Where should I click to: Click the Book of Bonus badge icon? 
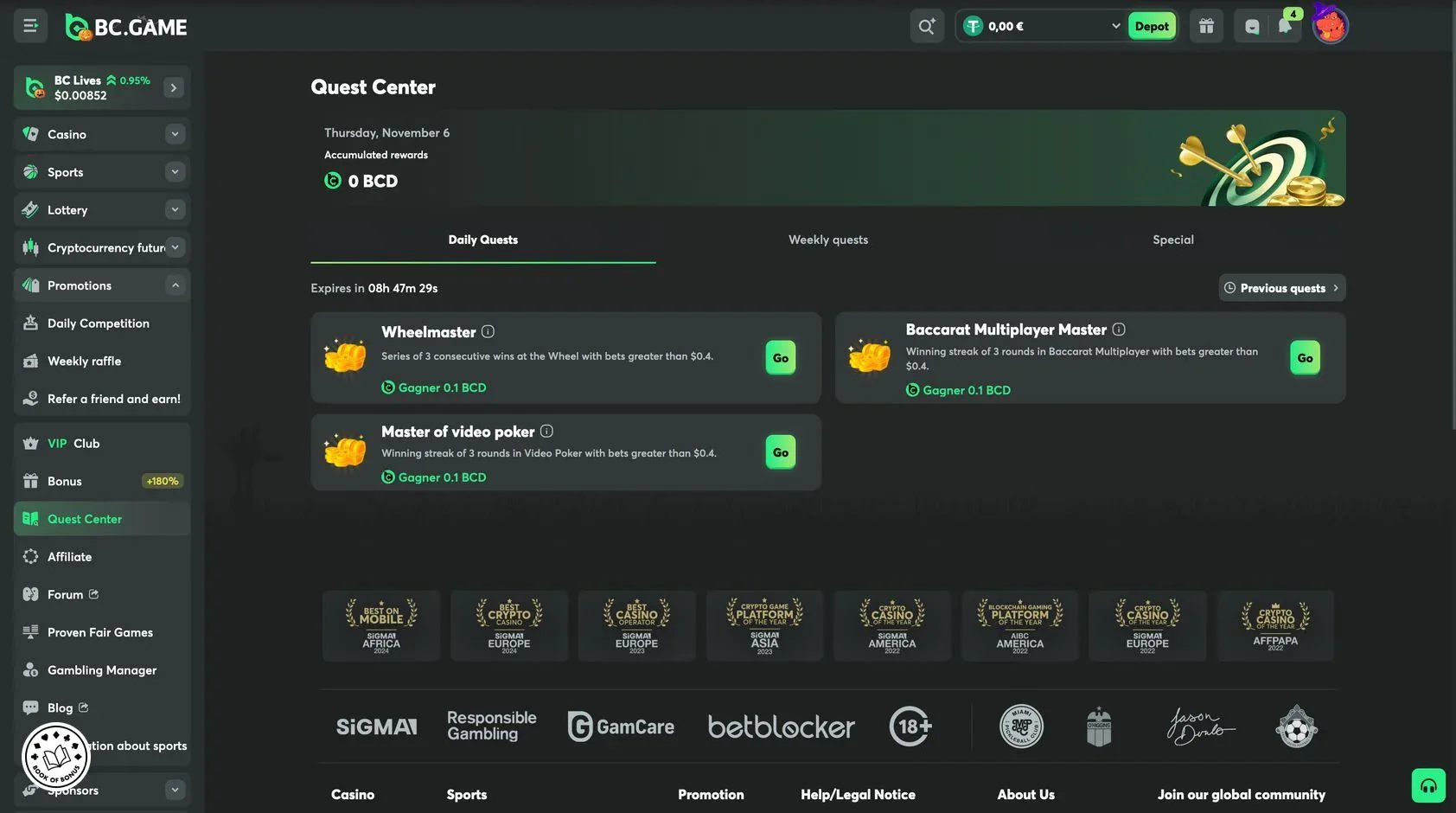coord(56,757)
